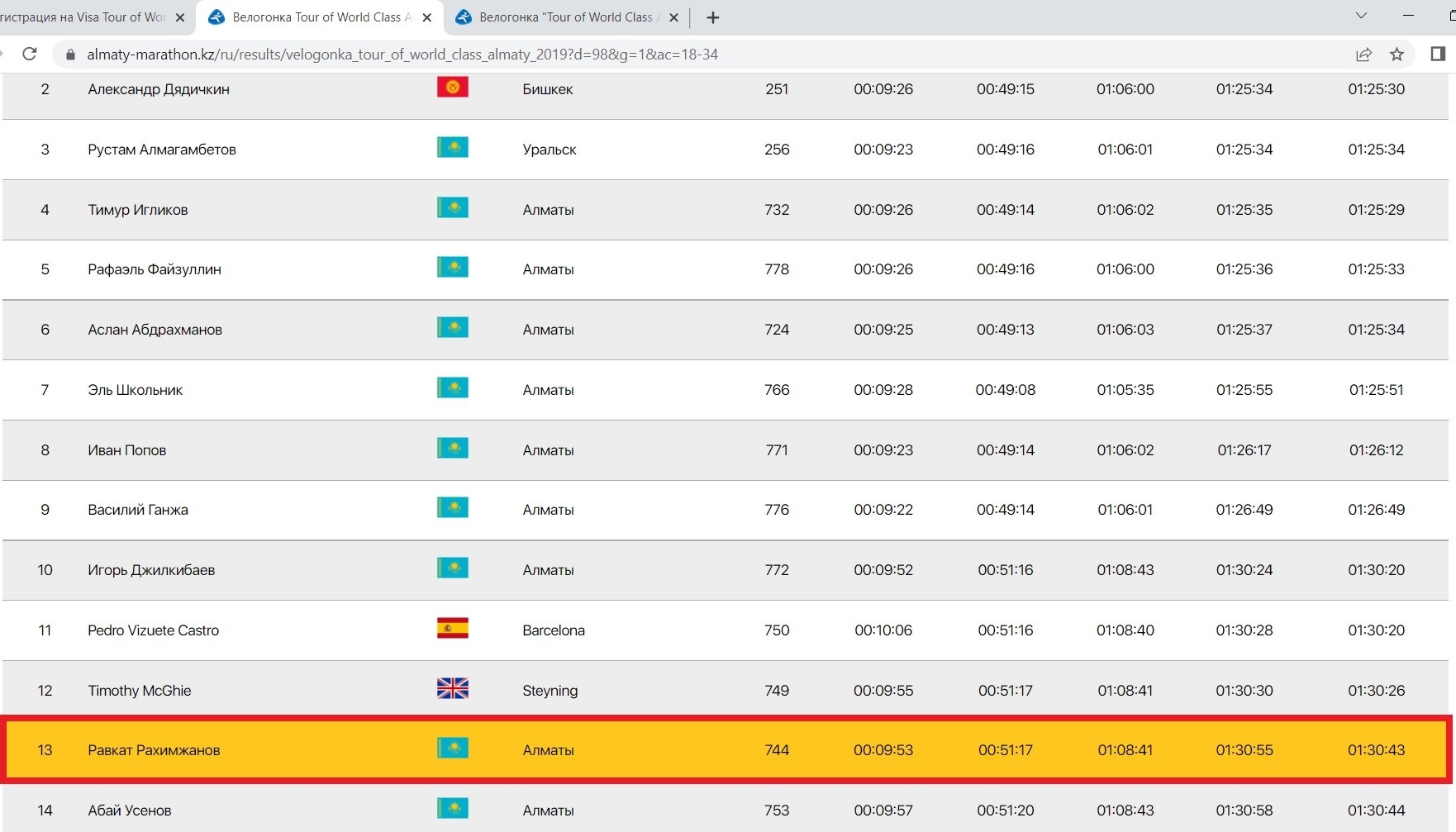Screen dimensions: 1456x832
Task: Switch to the Visa Tour registration tab
Action: pos(83,17)
